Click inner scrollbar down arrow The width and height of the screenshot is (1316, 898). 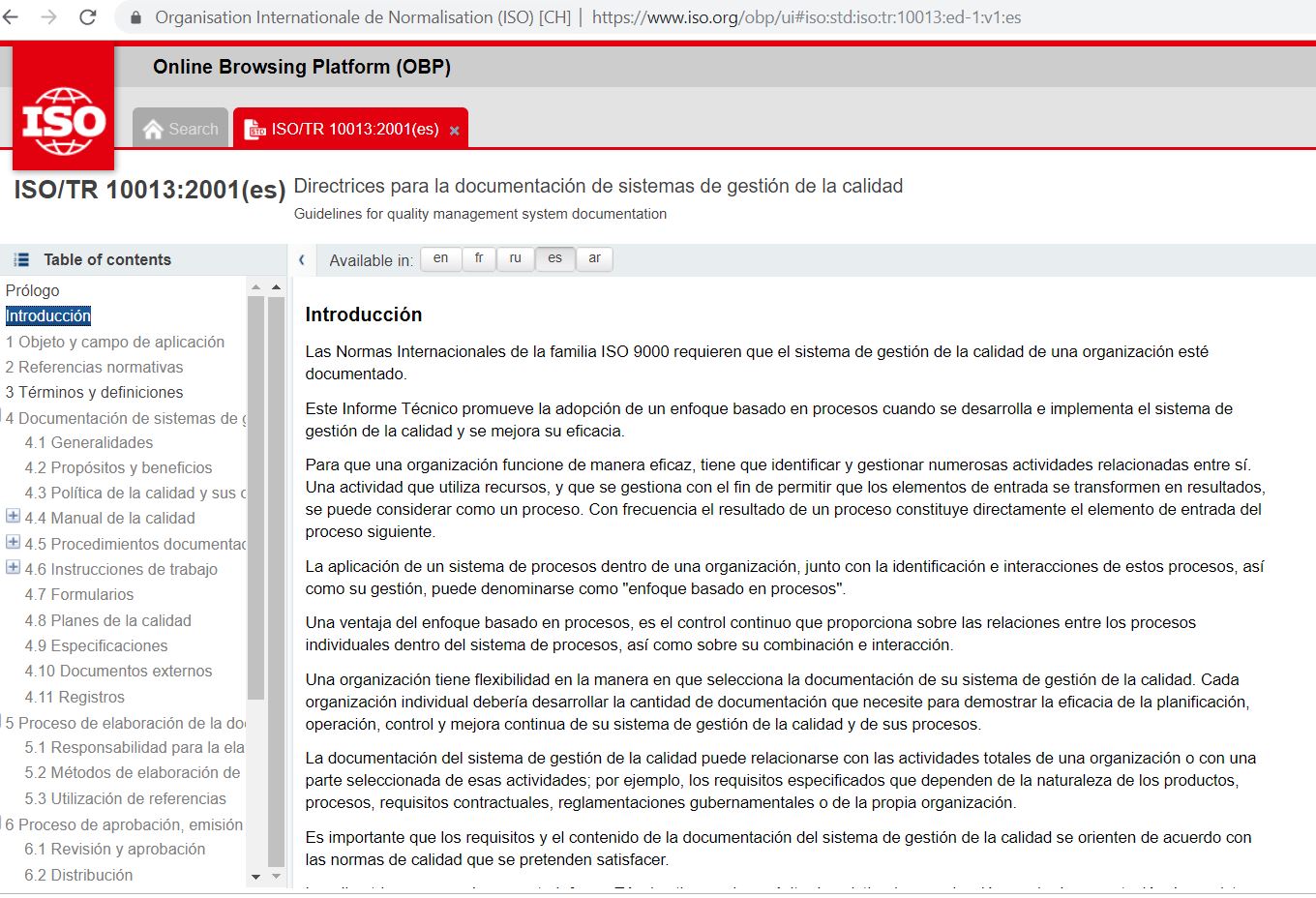click(x=255, y=877)
